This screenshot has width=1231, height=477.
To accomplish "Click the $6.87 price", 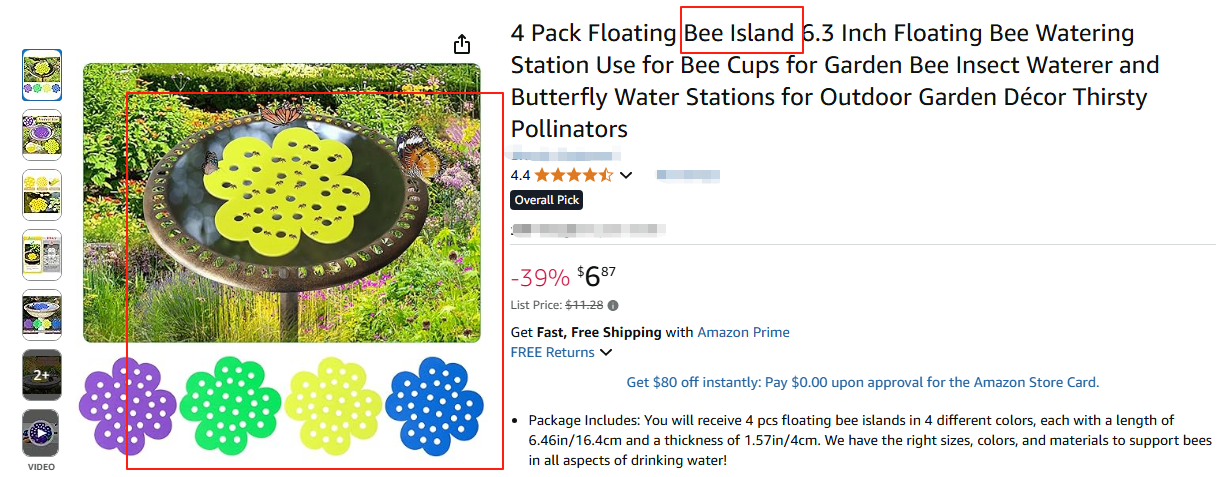I will (x=595, y=276).
